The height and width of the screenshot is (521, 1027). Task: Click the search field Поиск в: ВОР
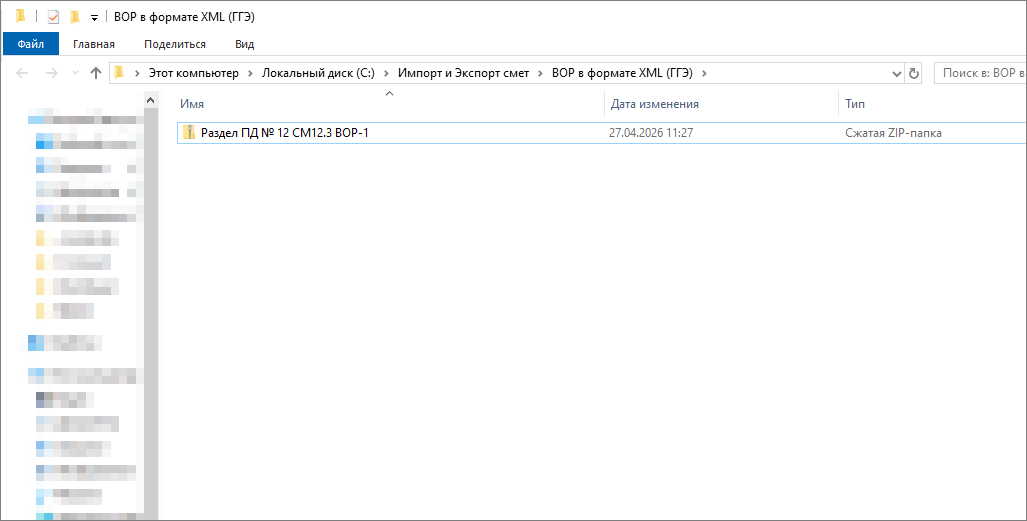980,73
